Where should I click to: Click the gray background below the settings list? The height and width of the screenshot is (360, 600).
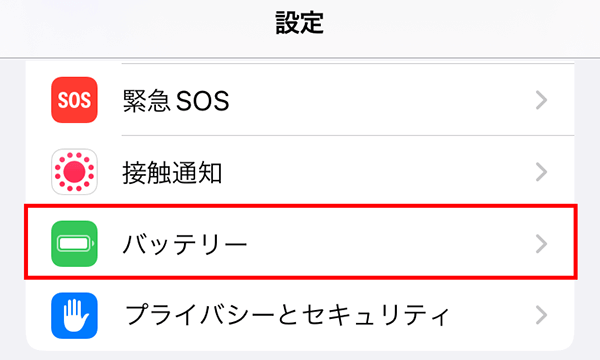[300, 356]
